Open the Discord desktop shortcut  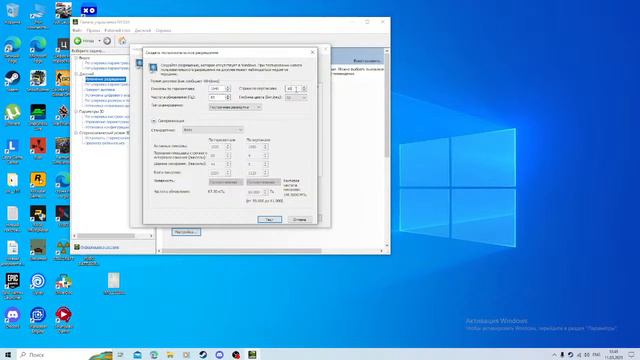coord(12,318)
